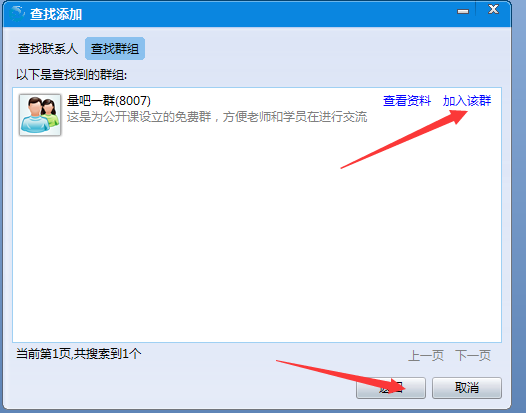Join the group via 加入该群
526x413 pixels.
pos(467,101)
